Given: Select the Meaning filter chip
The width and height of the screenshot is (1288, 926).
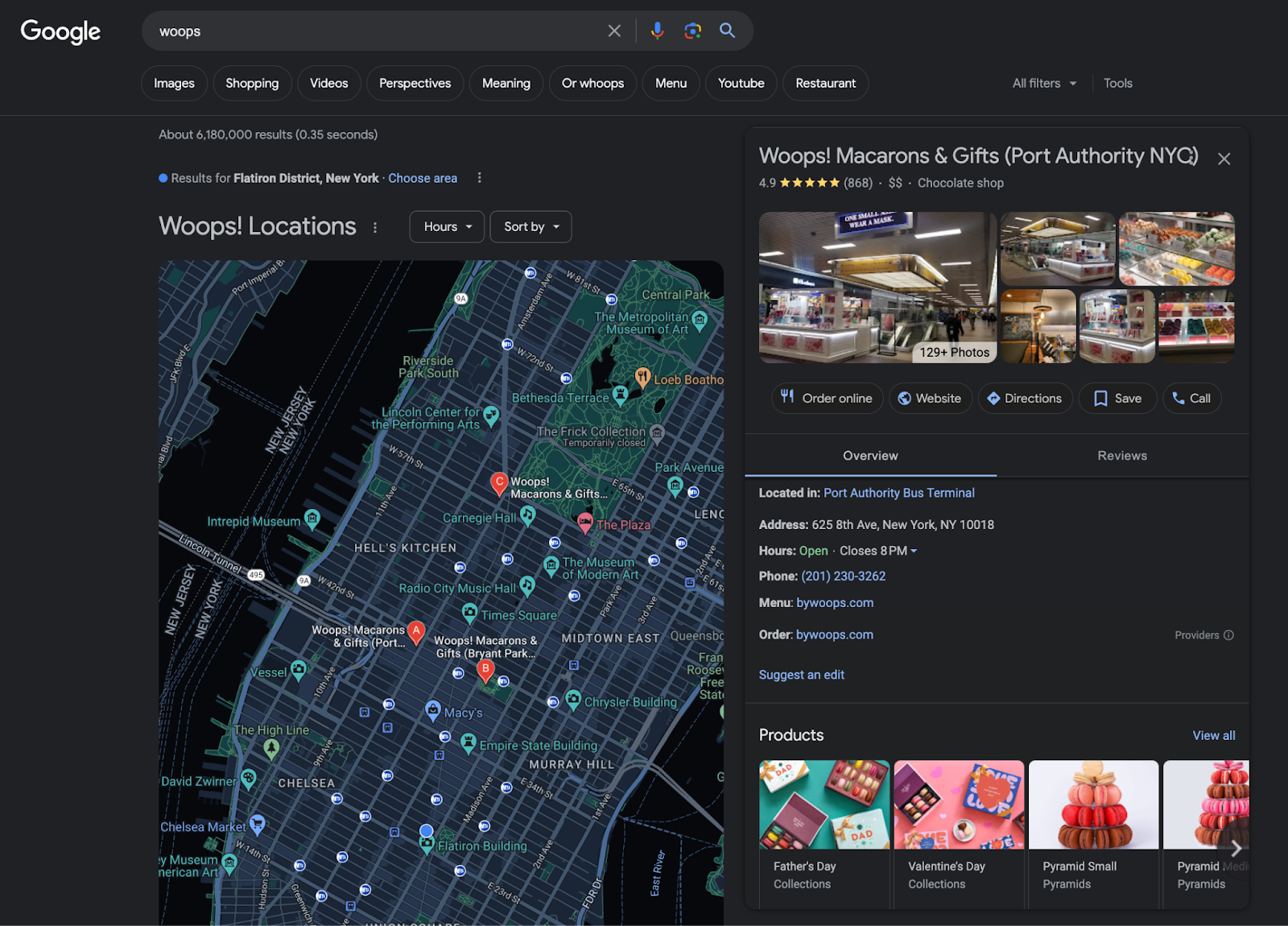Looking at the screenshot, I should click(506, 83).
